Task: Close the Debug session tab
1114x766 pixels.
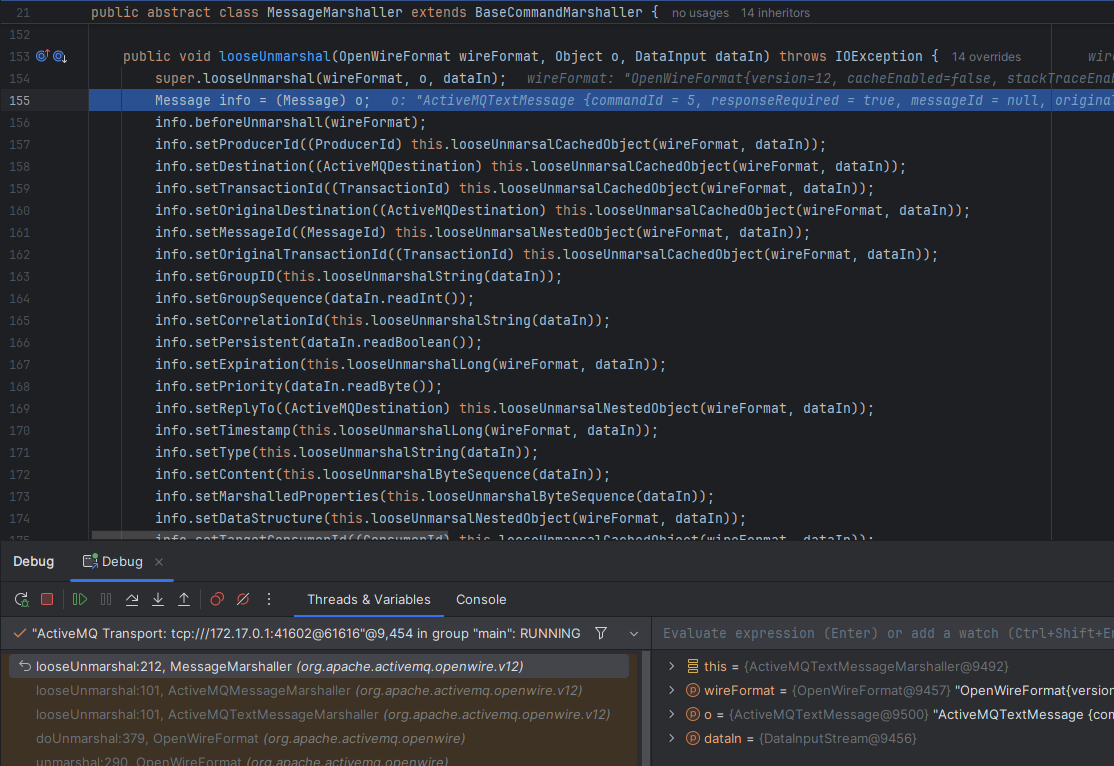Action: tap(159, 561)
